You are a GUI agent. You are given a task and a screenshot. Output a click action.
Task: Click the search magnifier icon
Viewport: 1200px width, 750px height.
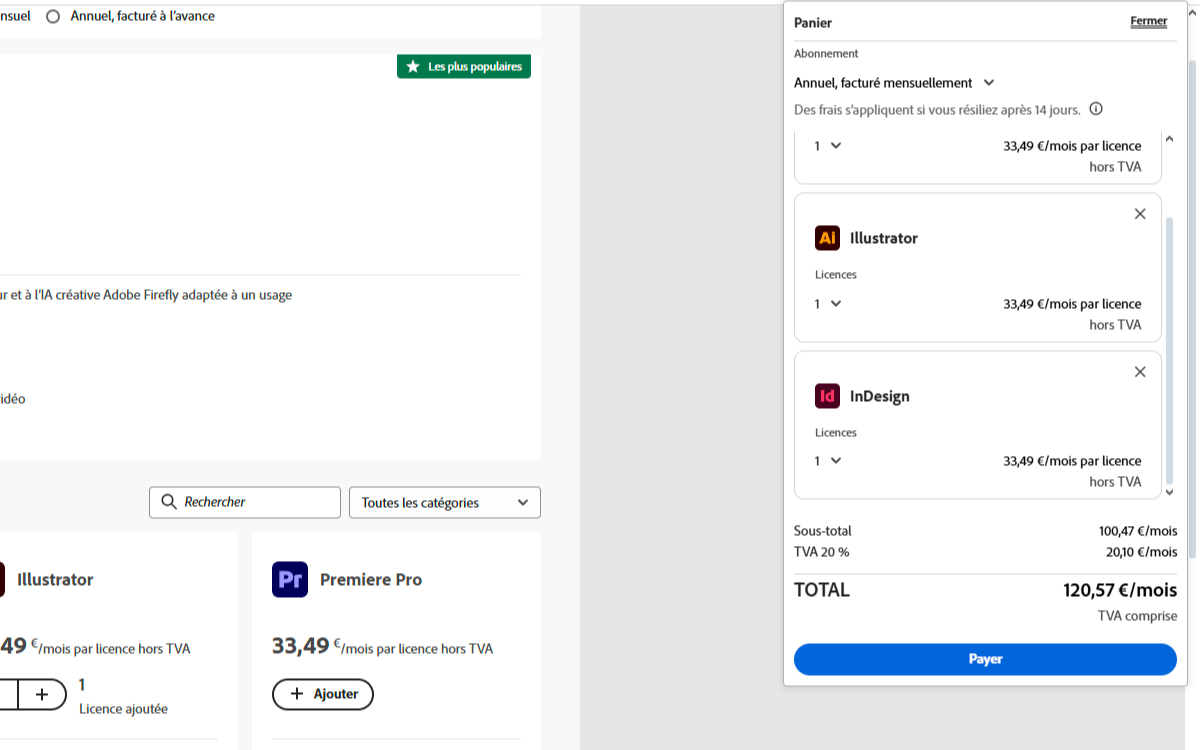pos(169,502)
